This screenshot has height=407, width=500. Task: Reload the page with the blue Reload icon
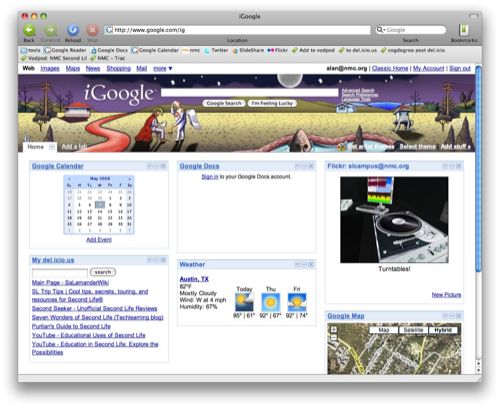coord(73,30)
